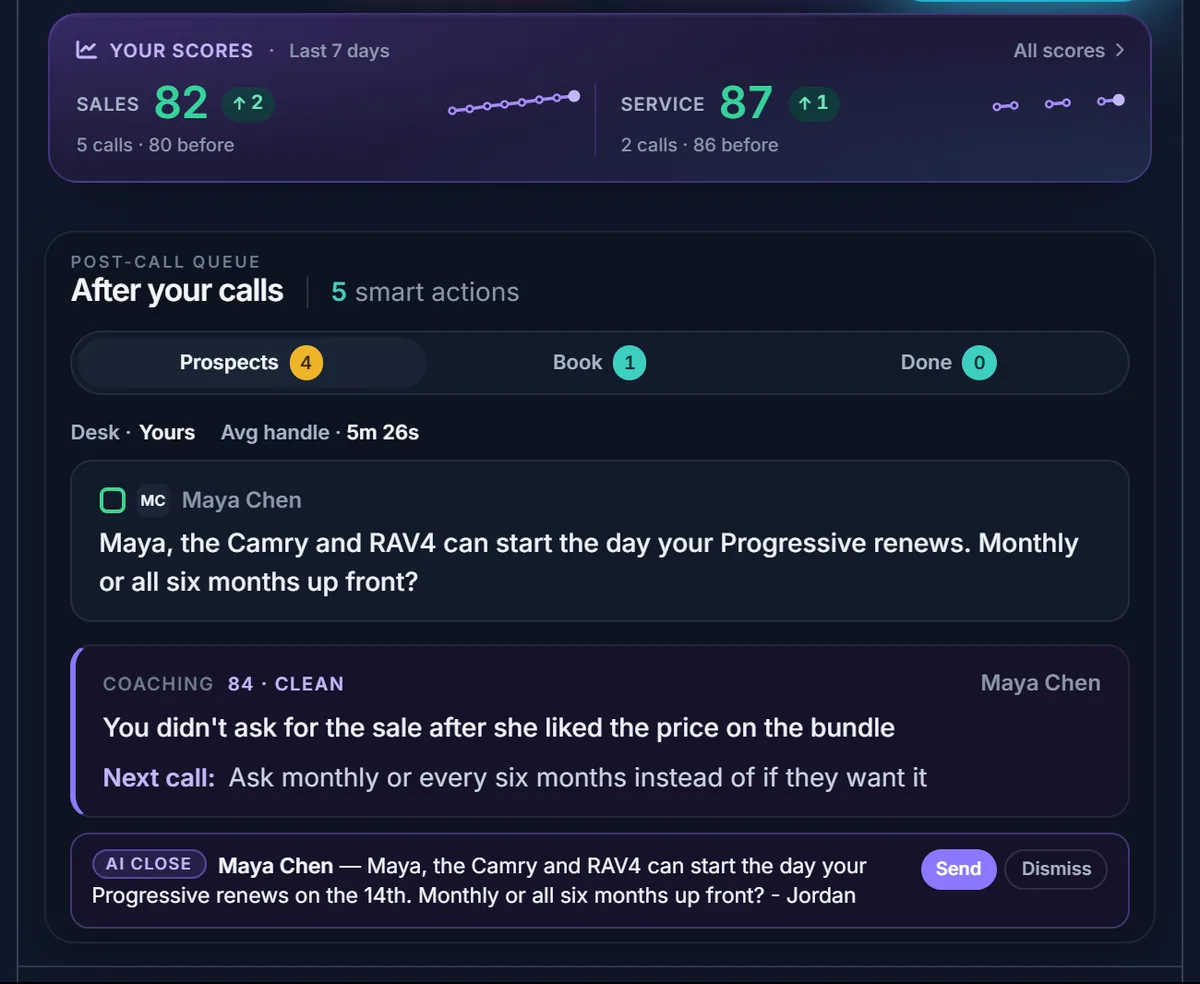Click the 'After your calls' heading
This screenshot has width=1200, height=984.
177,291
